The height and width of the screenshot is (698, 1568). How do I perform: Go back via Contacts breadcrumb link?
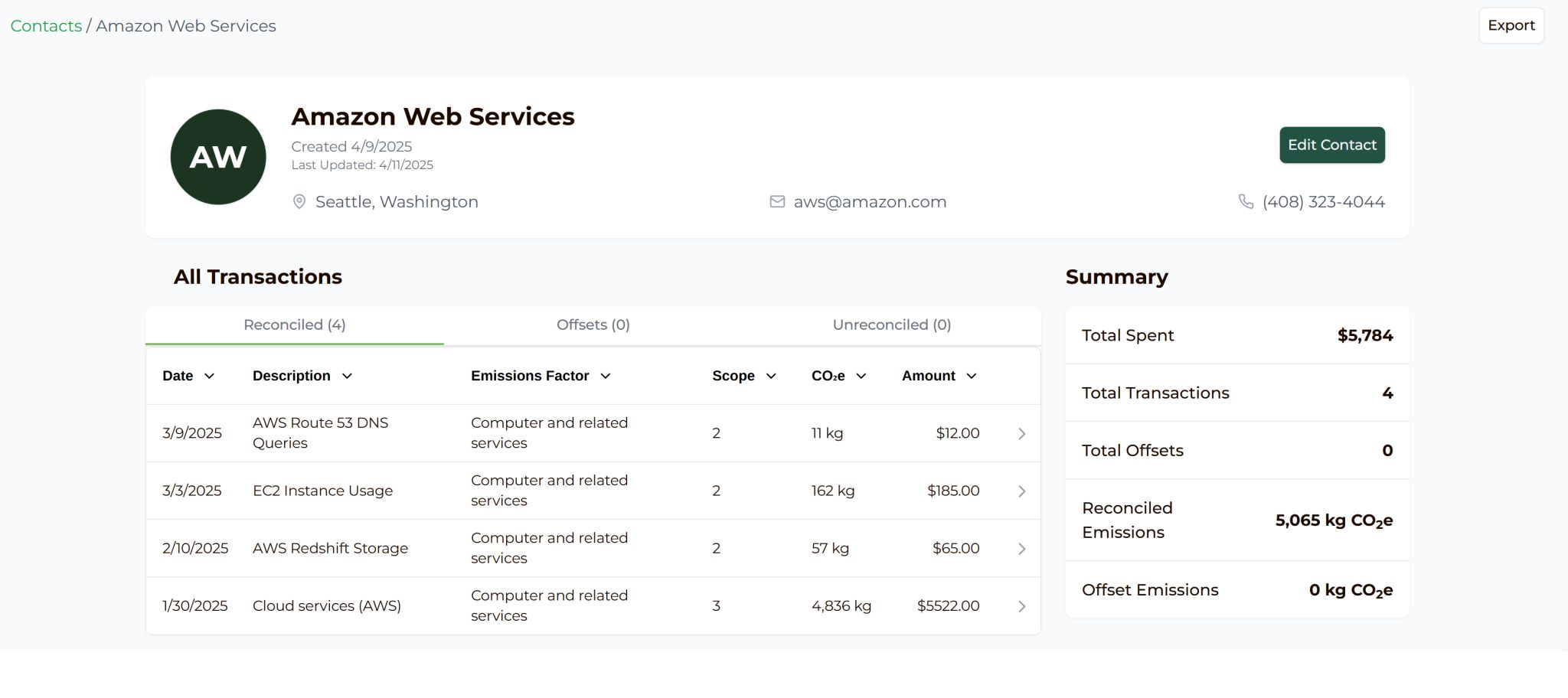[46, 26]
